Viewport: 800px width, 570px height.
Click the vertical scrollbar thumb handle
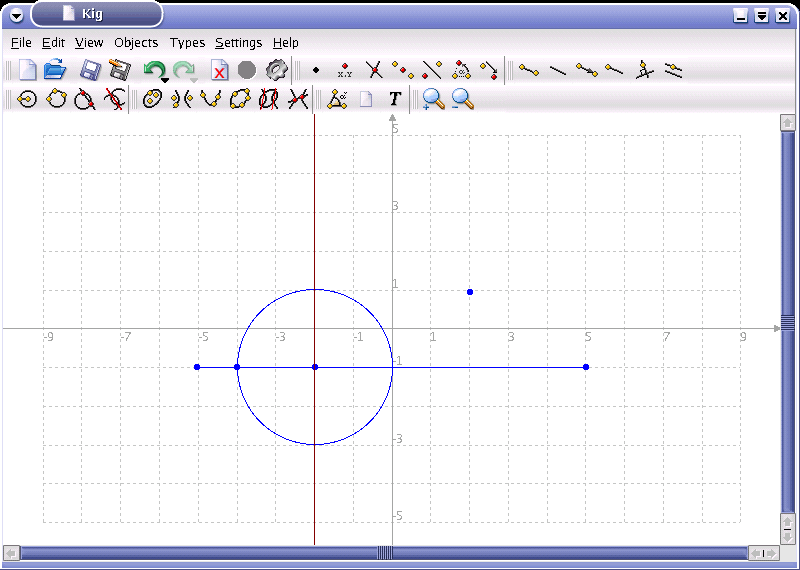click(x=788, y=323)
